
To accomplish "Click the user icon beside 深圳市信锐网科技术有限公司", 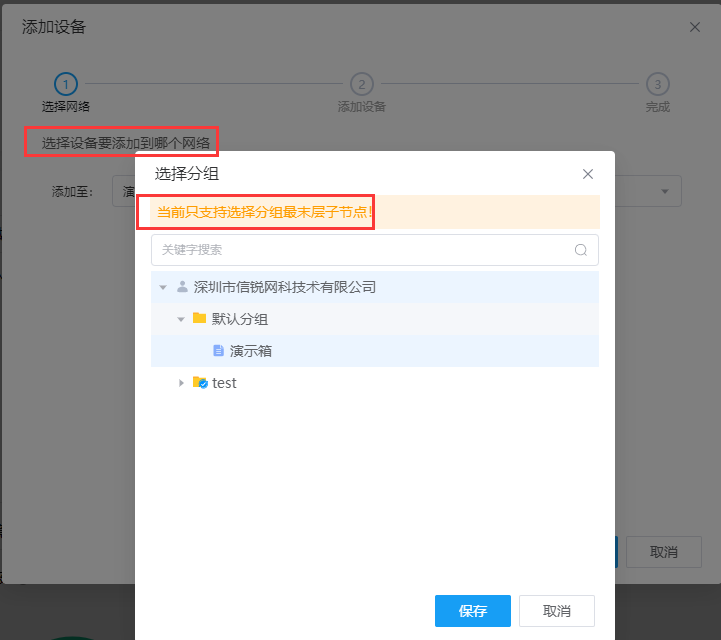I will [182, 287].
